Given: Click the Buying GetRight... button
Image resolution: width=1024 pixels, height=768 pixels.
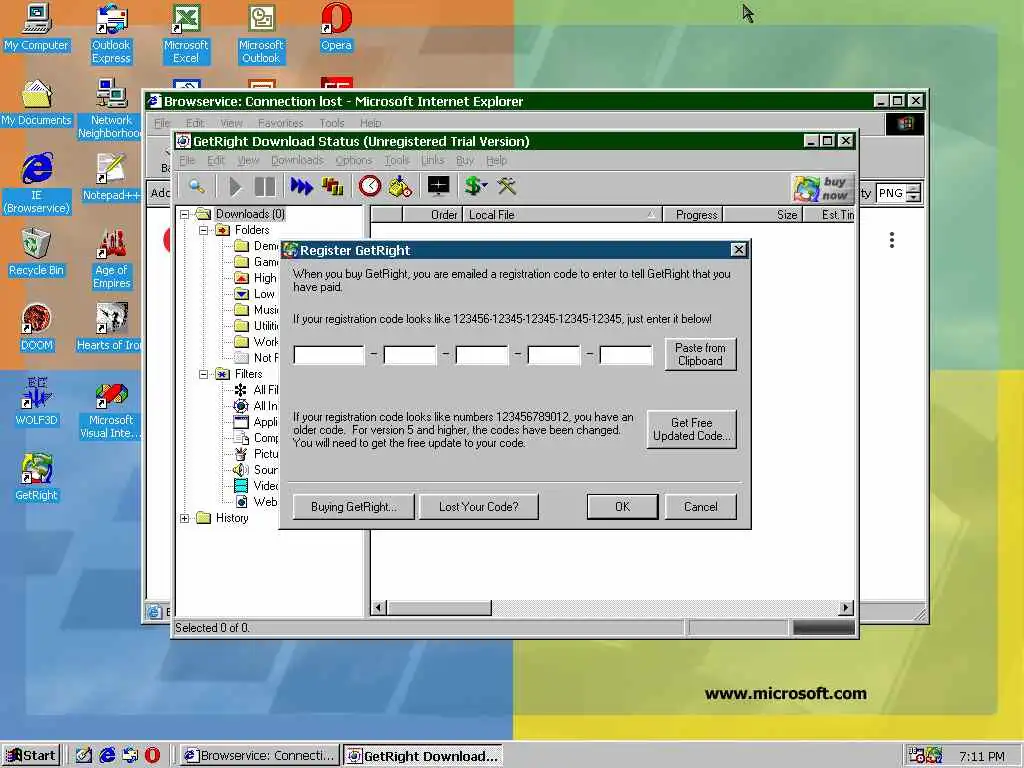Looking at the screenshot, I should 353,507.
